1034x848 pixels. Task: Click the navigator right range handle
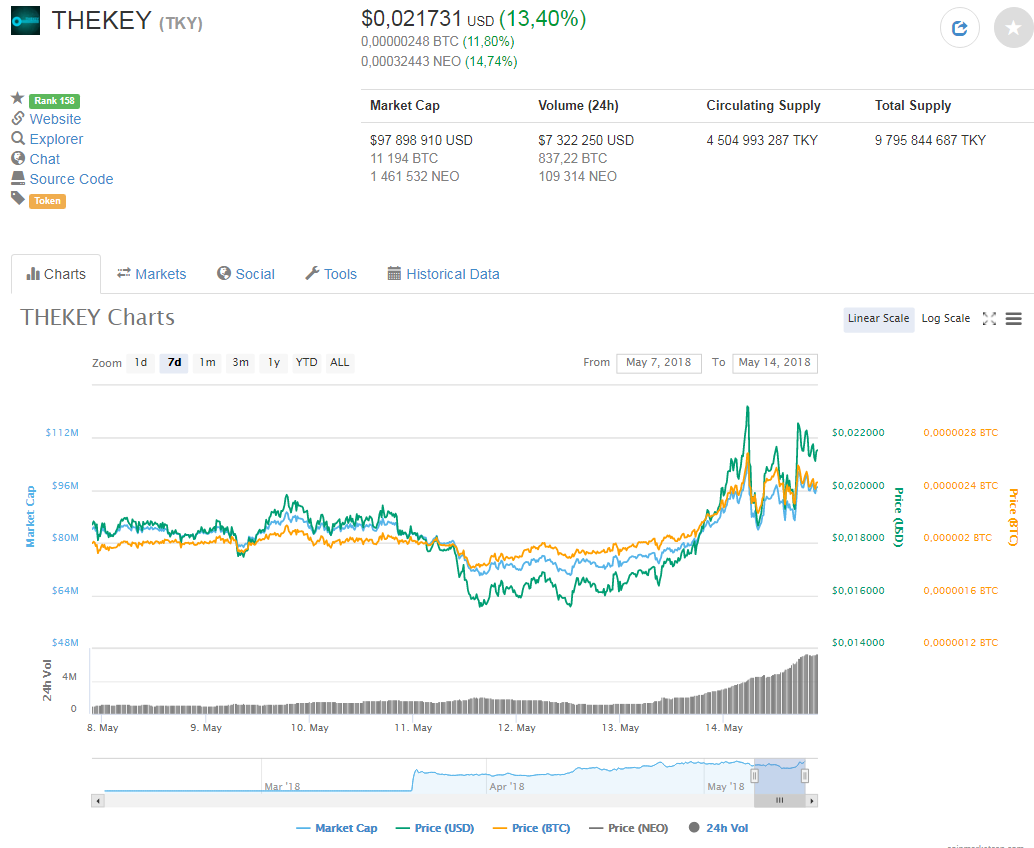tap(805, 775)
